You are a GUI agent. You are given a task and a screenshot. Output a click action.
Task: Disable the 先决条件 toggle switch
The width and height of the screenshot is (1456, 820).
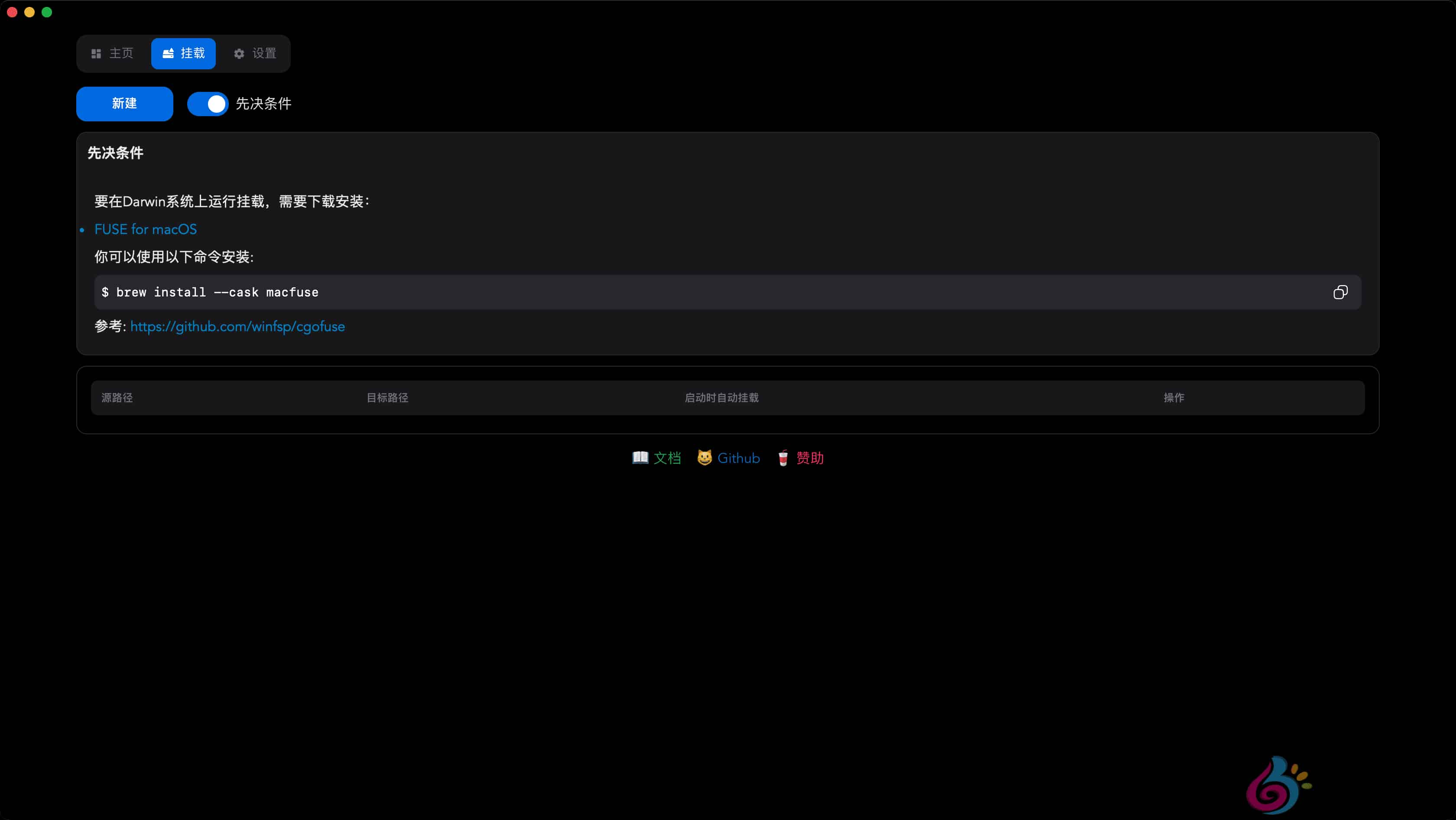(x=208, y=104)
